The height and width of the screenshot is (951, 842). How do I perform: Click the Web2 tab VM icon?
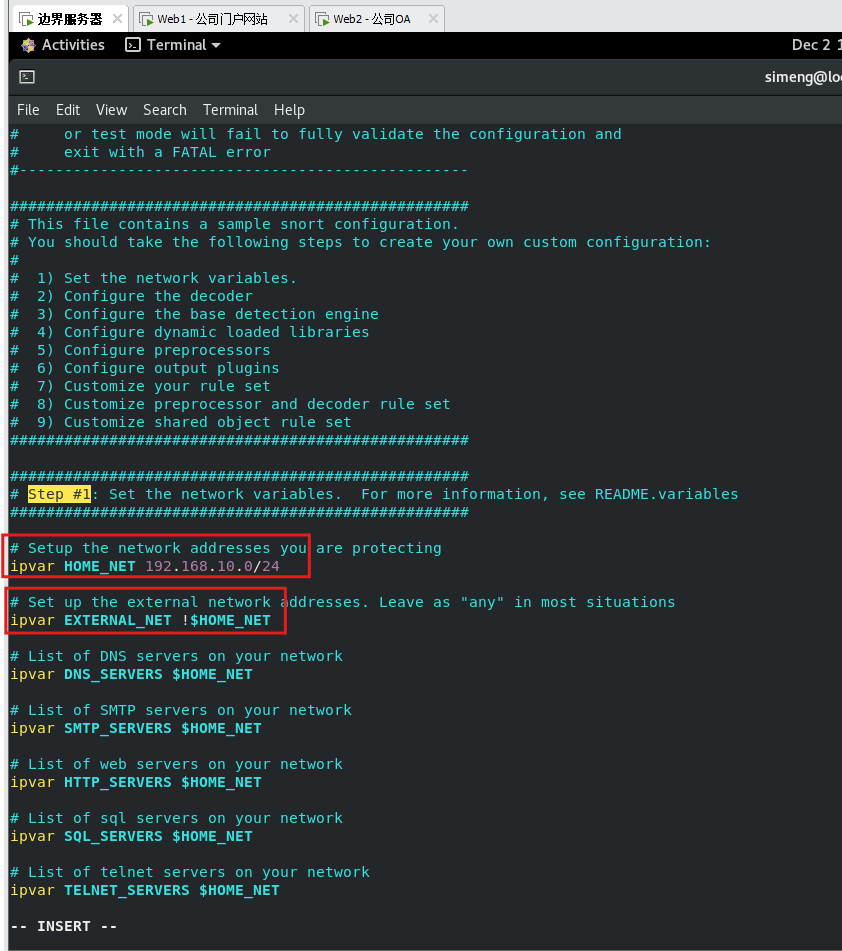pyautogui.click(x=322, y=19)
